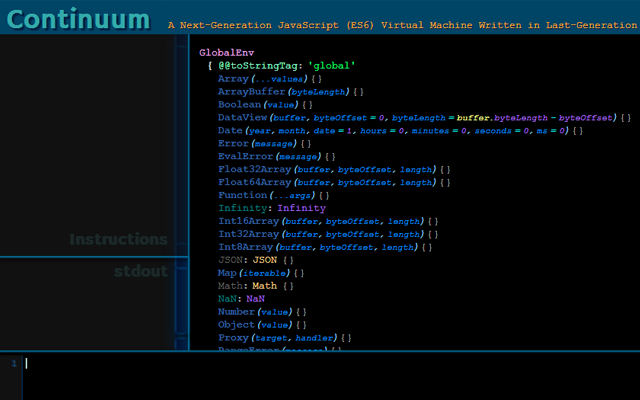The height and width of the screenshot is (400, 640).
Task: Click the Infinity property value
Action: [x=301, y=208]
